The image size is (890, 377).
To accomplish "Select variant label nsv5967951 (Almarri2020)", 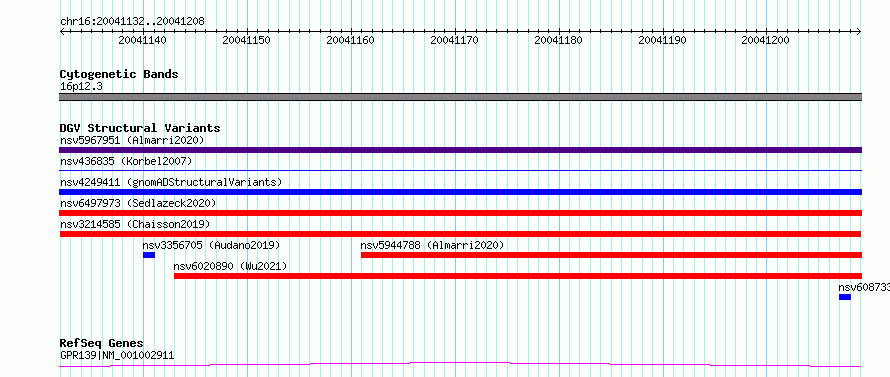I will click(132, 140).
